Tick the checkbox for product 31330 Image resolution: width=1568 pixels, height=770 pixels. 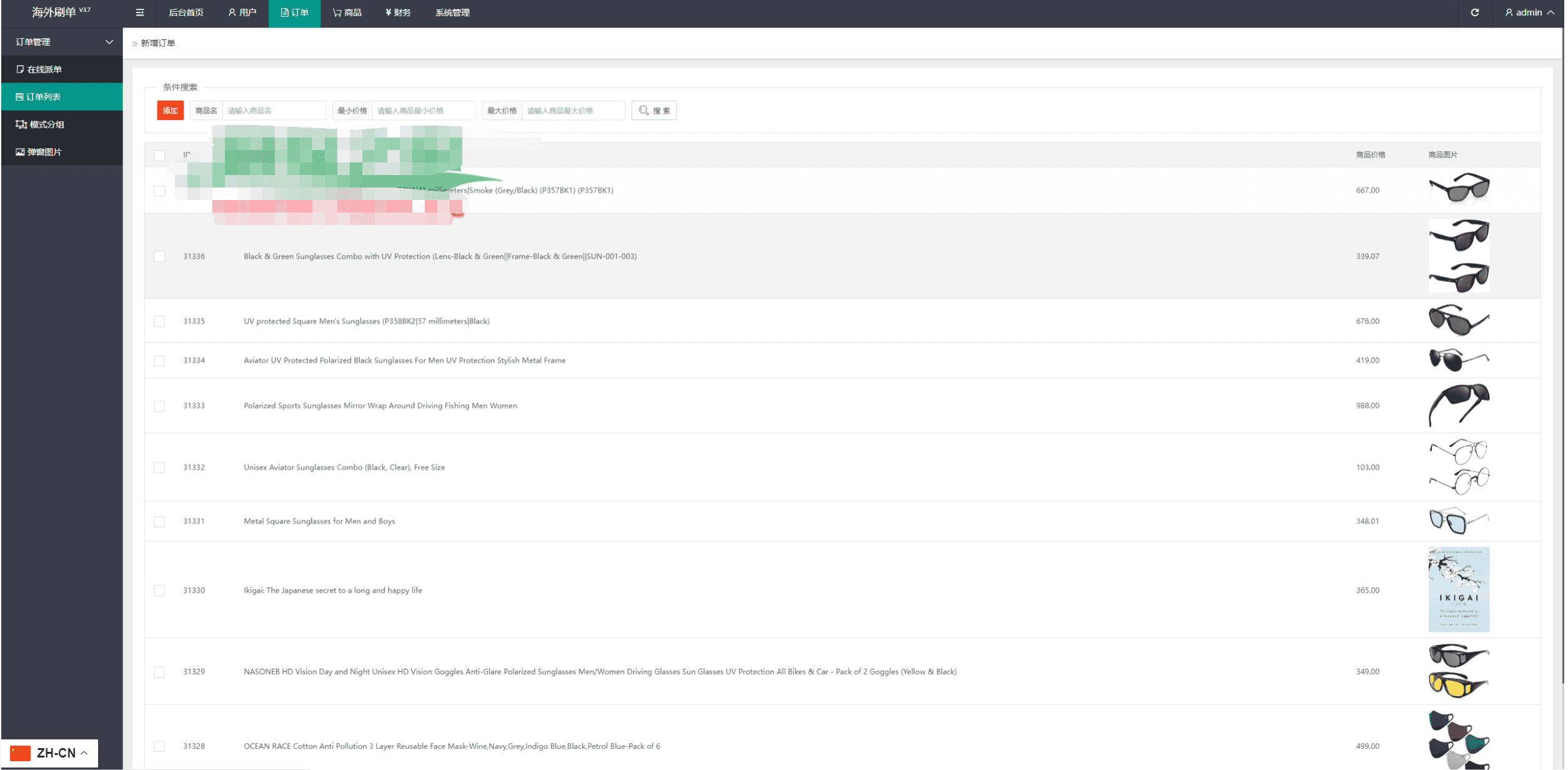[160, 590]
